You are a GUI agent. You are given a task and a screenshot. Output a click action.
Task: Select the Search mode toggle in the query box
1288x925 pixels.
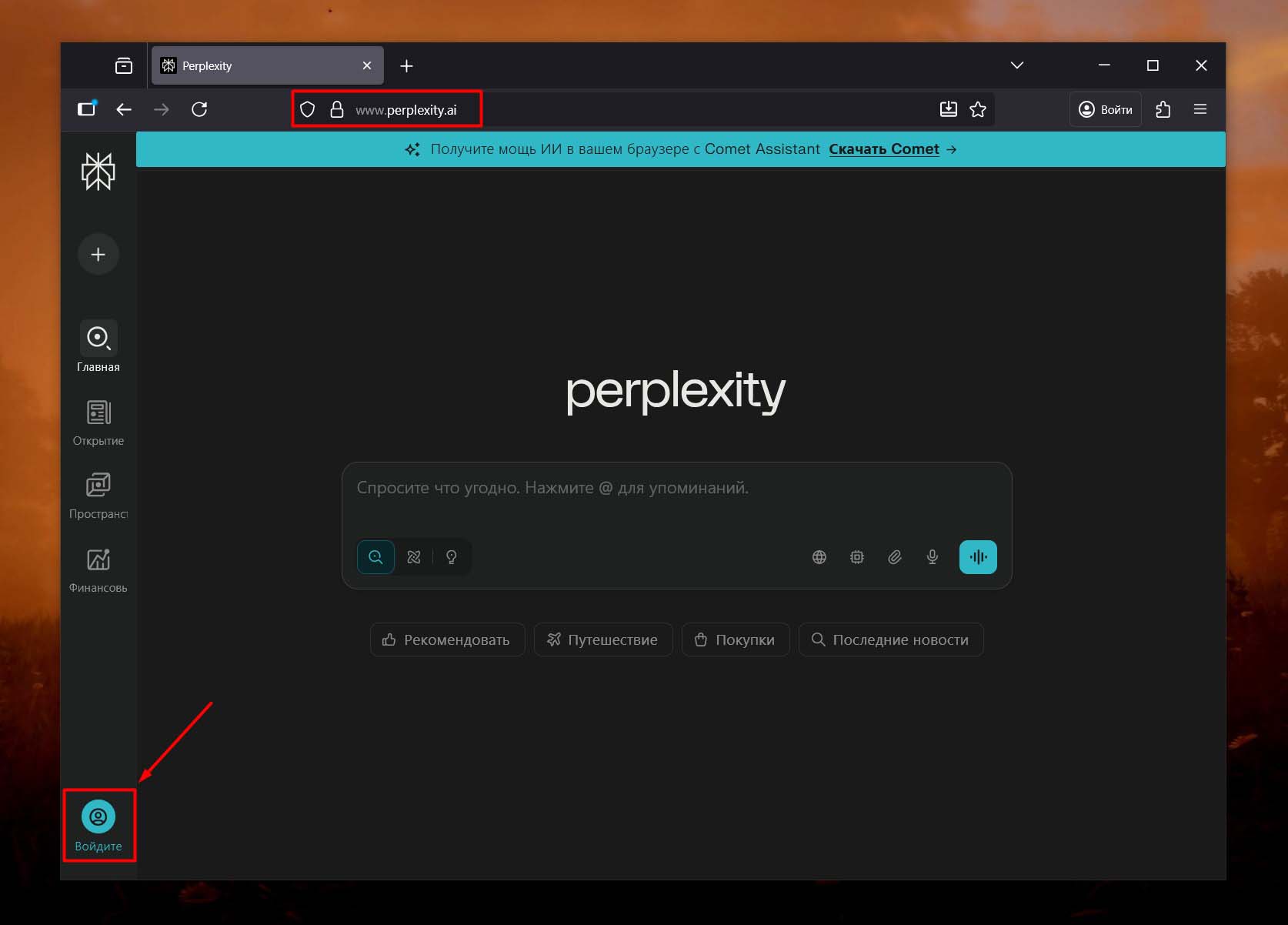coord(375,557)
